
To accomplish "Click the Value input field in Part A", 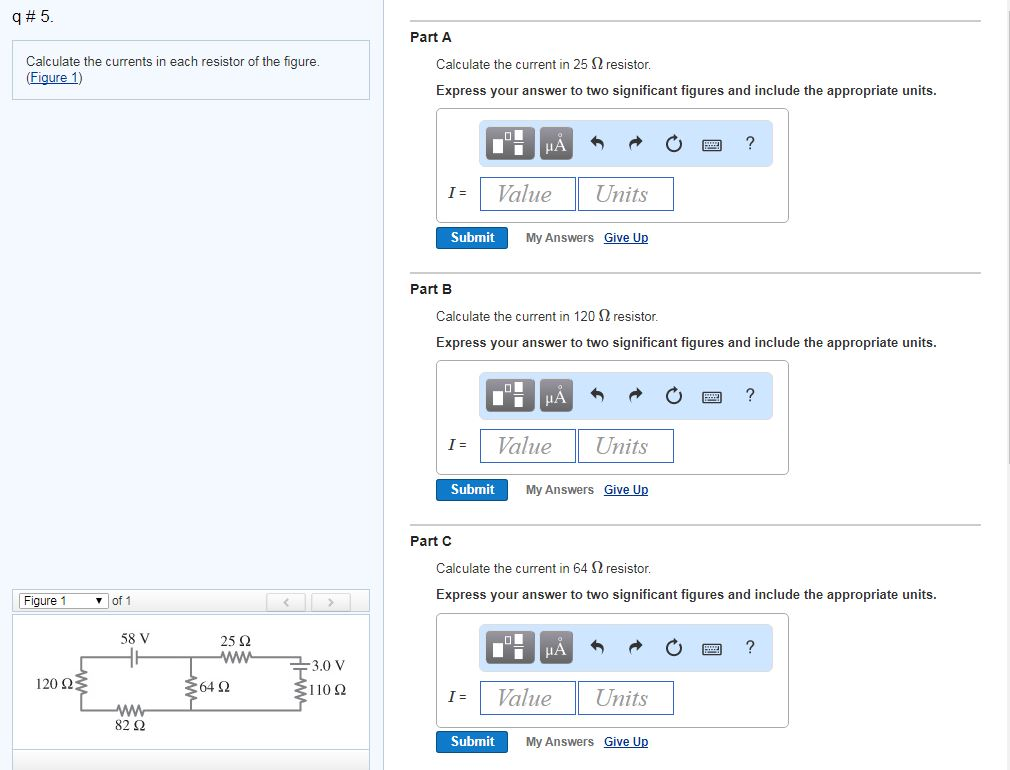I will (x=527, y=193).
